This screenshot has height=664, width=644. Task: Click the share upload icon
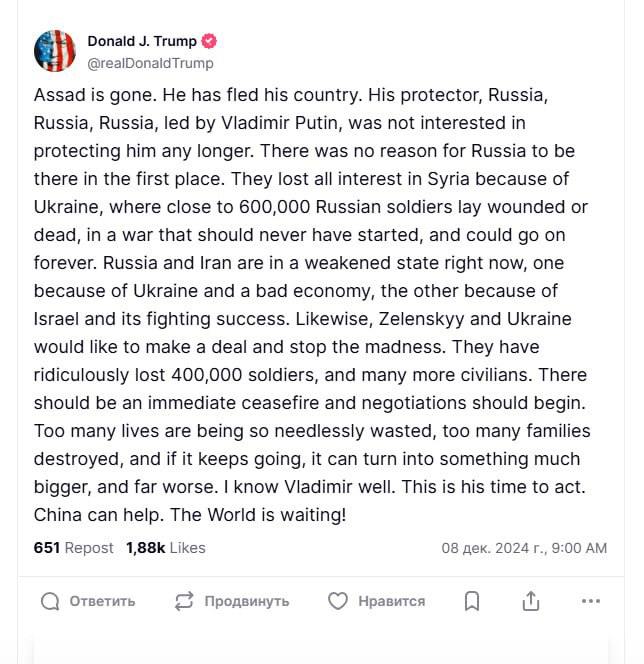(x=531, y=601)
